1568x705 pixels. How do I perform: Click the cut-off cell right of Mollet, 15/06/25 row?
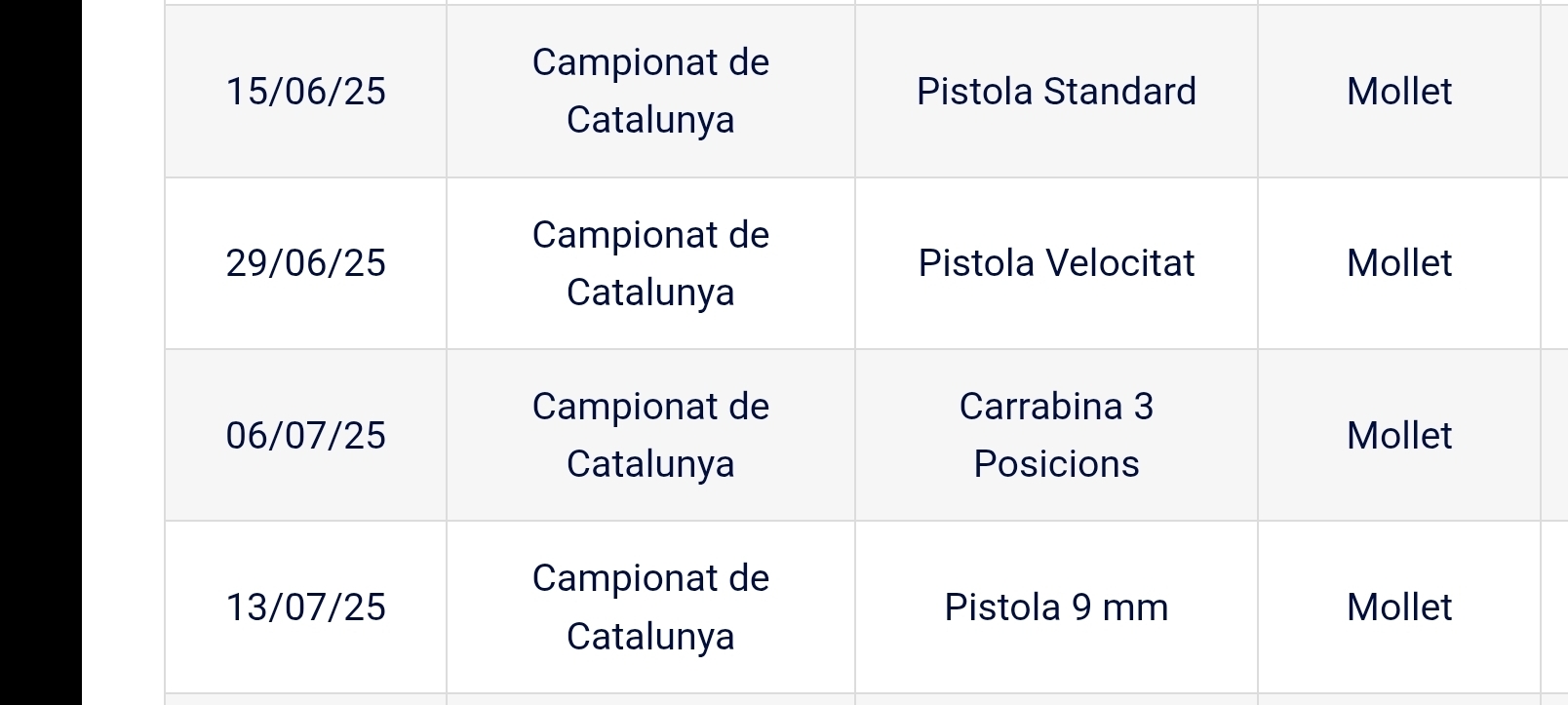coord(1554,92)
